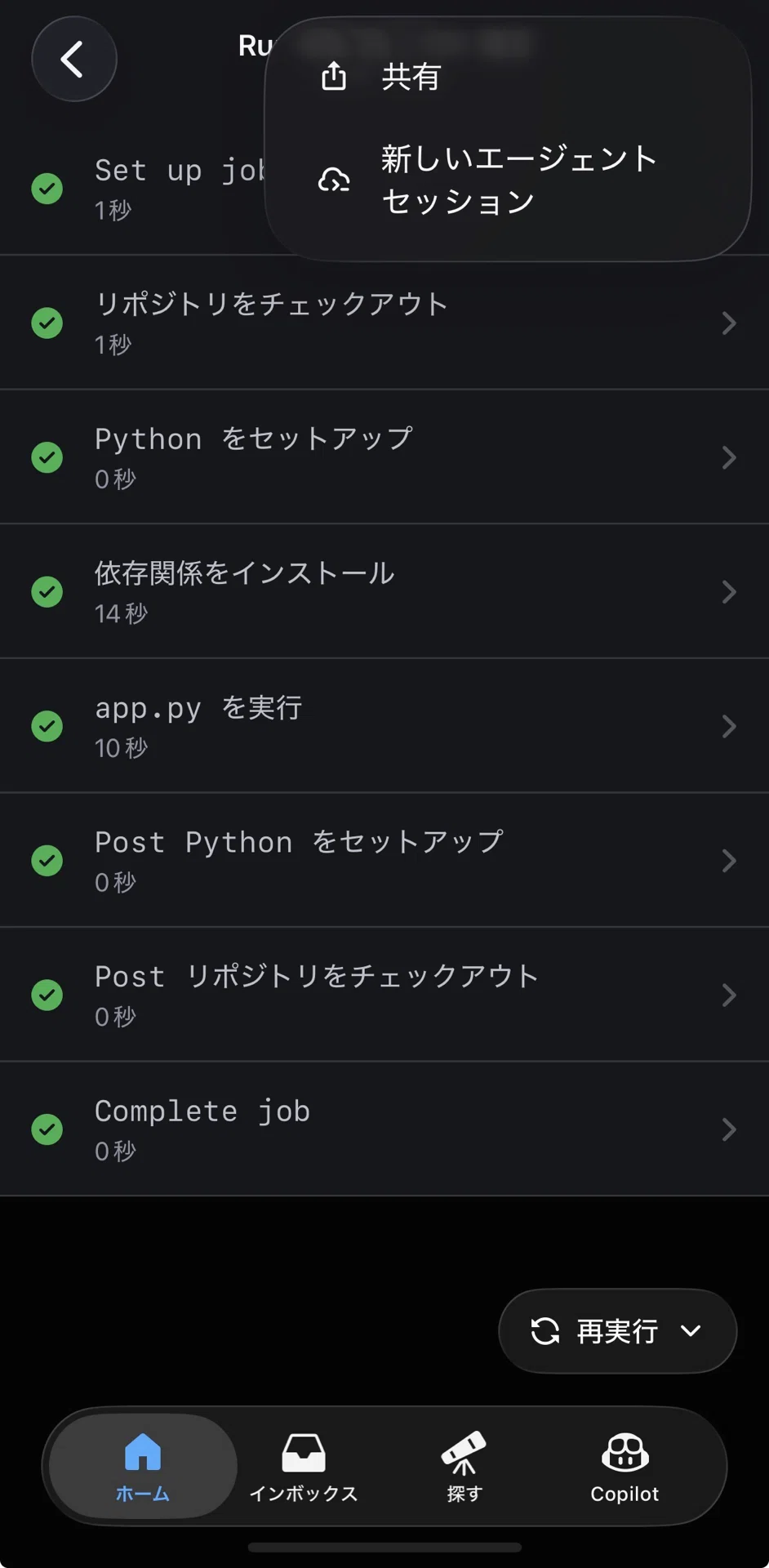The height and width of the screenshot is (1568, 769).
Task: Expand the リポジトリをチェックアウト step chevron
Action: click(x=729, y=323)
